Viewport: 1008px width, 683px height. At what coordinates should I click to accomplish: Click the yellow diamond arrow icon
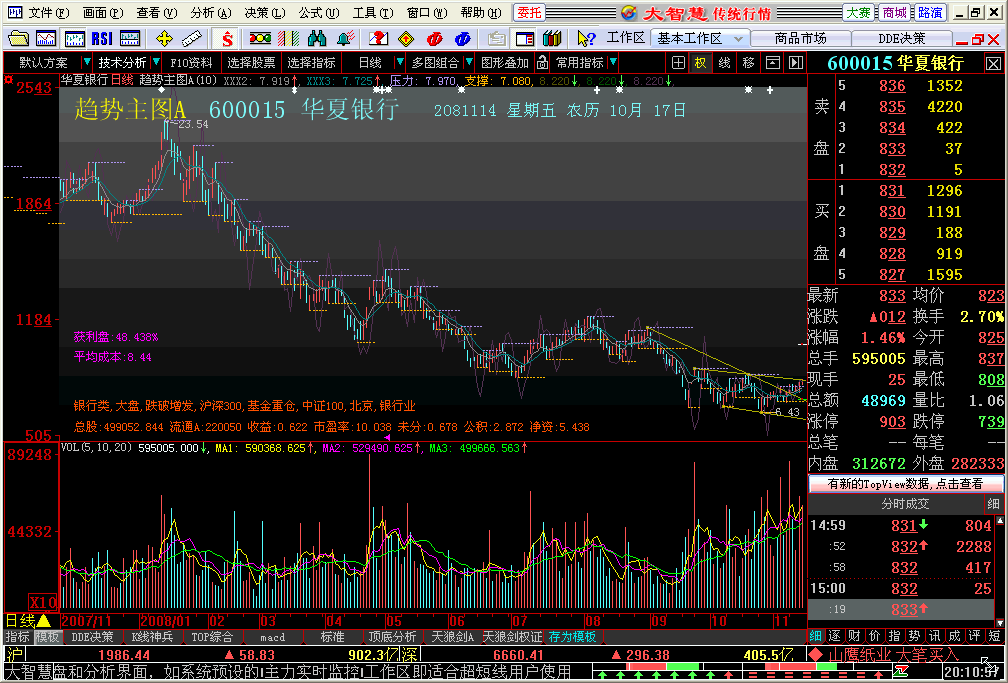pos(406,39)
